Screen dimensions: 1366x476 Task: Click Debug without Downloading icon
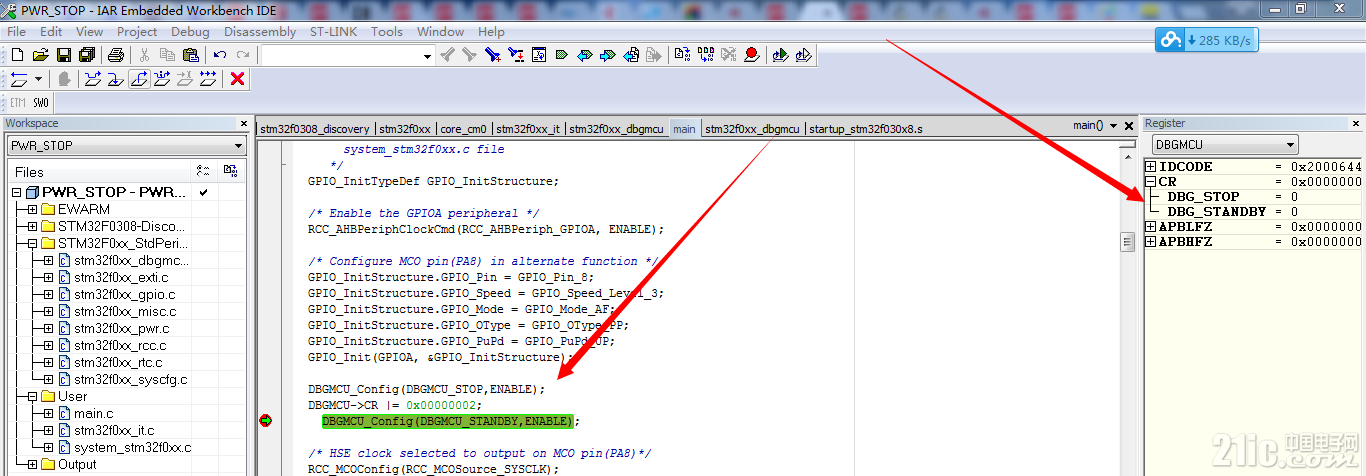(x=803, y=55)
